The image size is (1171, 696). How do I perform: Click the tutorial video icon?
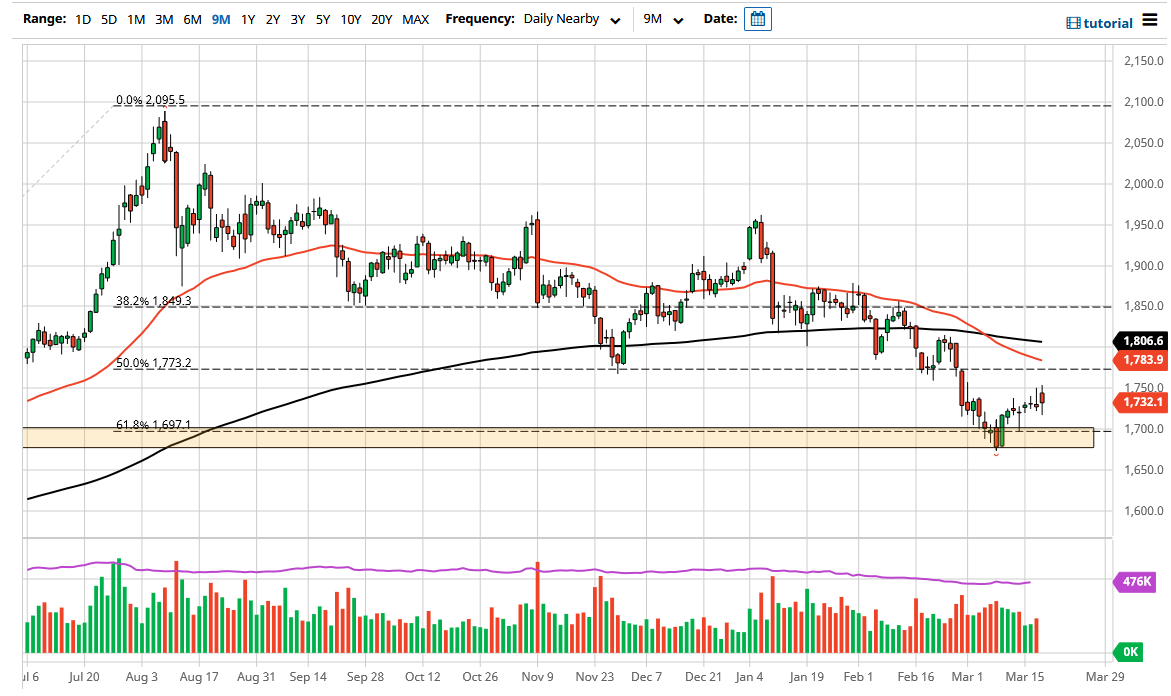coord(1073,23)
